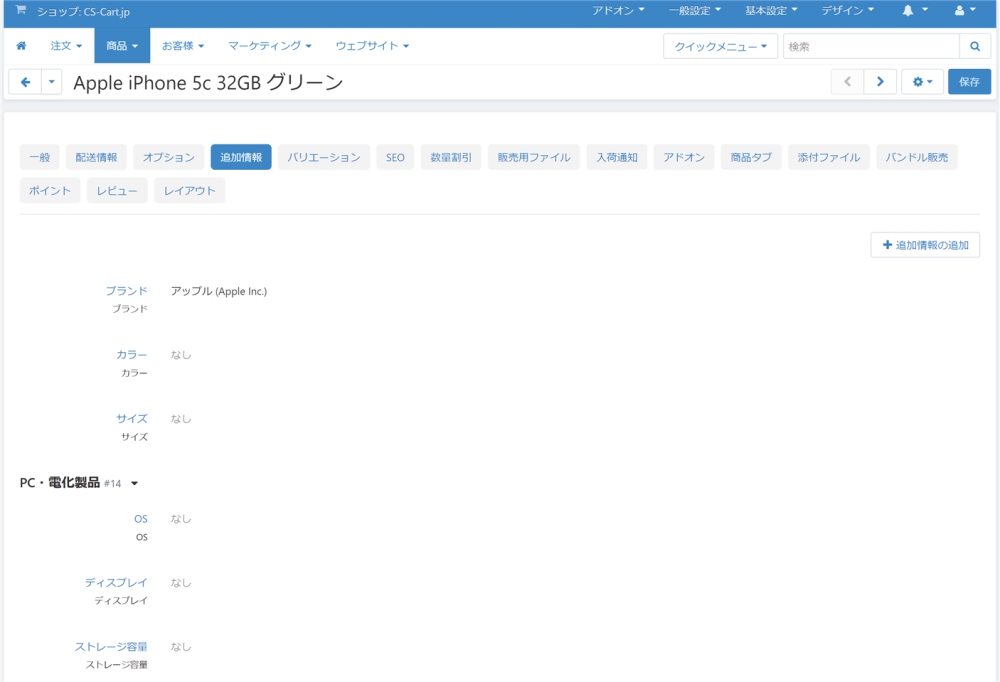Click the 保存 save button
Viewport: 1000px width, 682px height.
click(x=969, y=82)
